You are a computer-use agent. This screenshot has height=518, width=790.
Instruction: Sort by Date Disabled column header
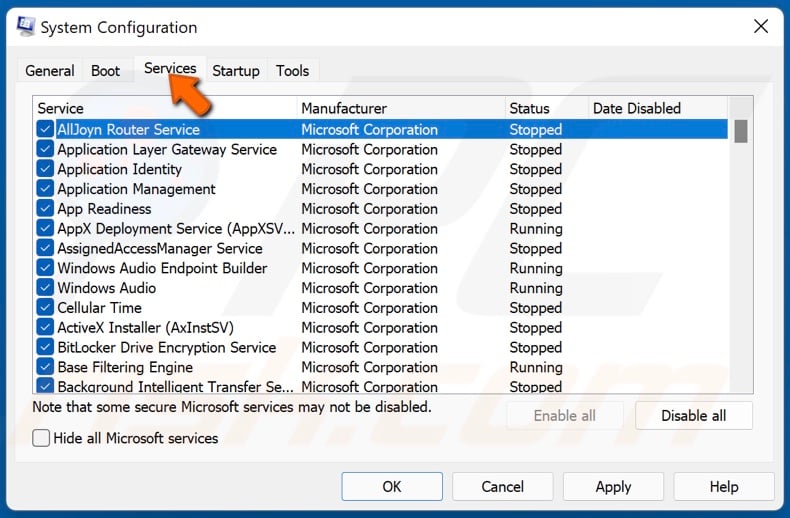point(658,108)
